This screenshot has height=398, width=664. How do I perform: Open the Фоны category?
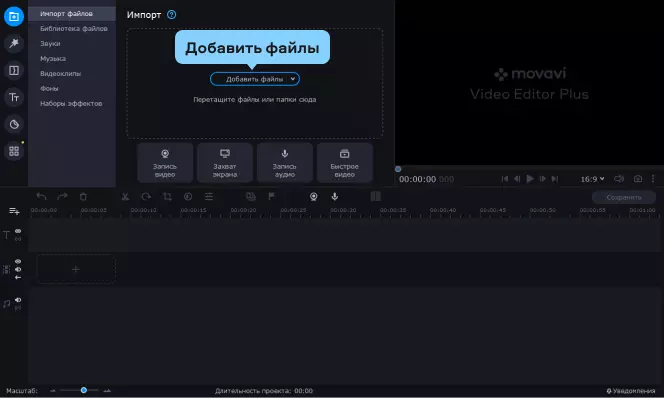point(49,88)
